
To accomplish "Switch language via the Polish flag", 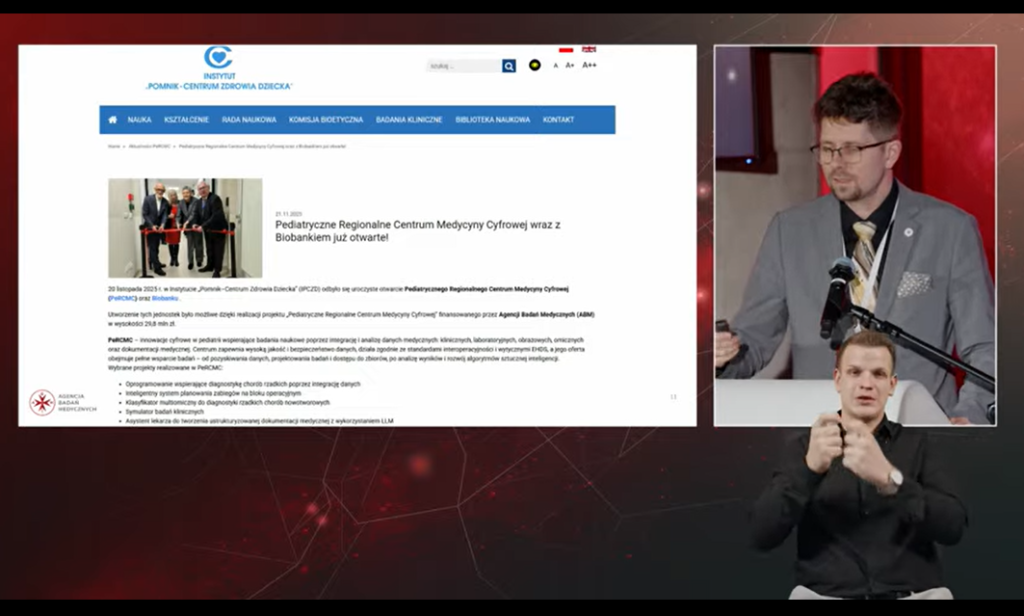I will click(566, 49).
